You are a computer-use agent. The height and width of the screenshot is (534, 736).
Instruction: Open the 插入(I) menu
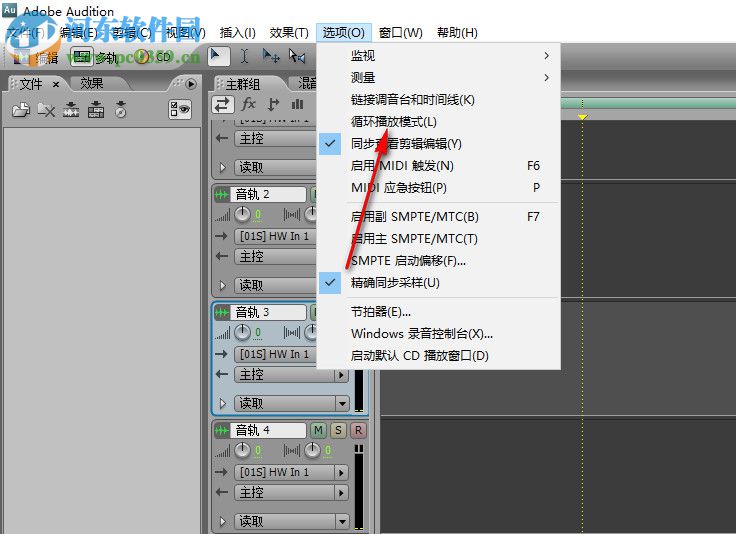tap(238, 32)
